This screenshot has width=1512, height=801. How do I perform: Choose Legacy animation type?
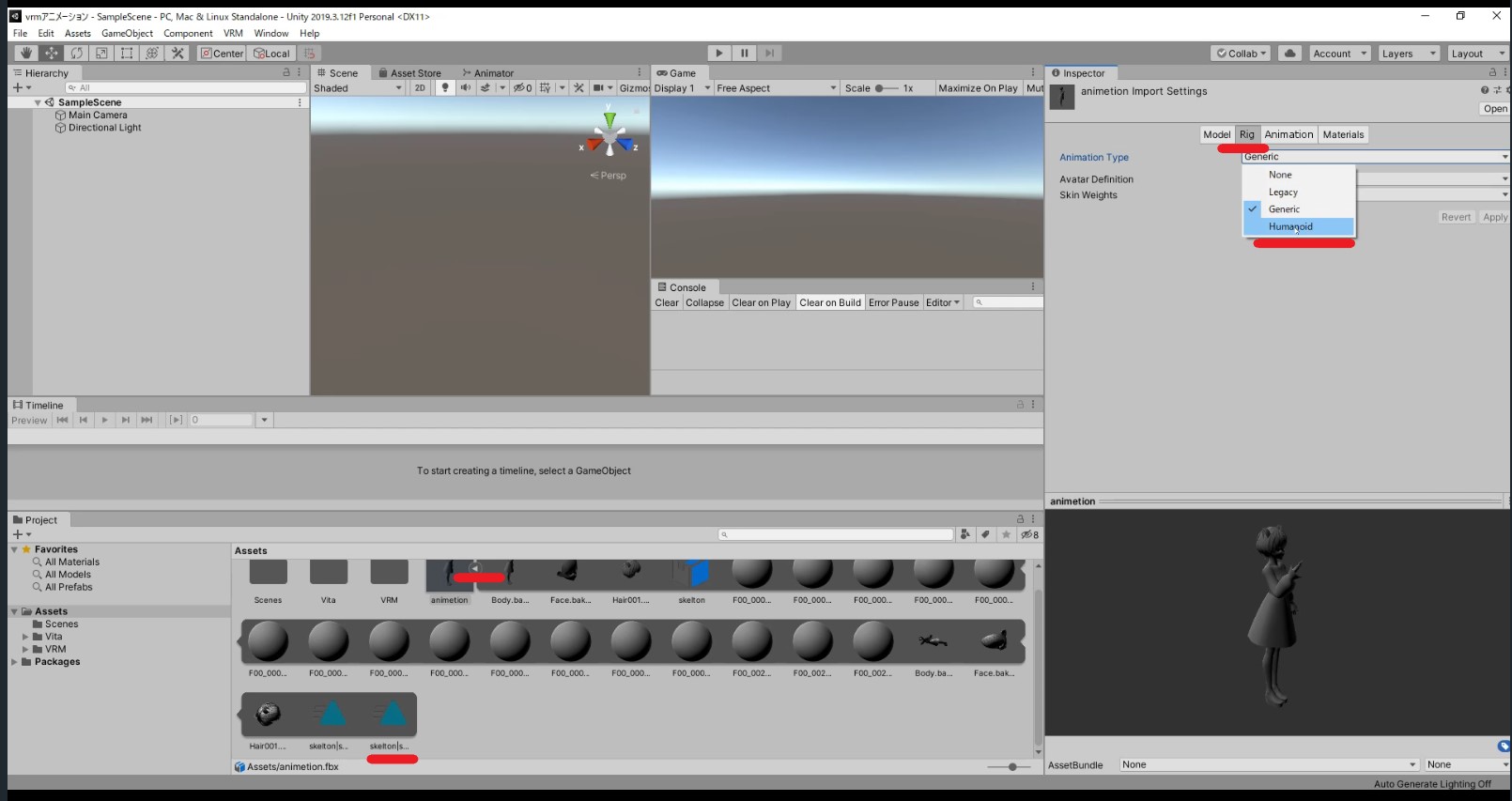coord(1299,192)
